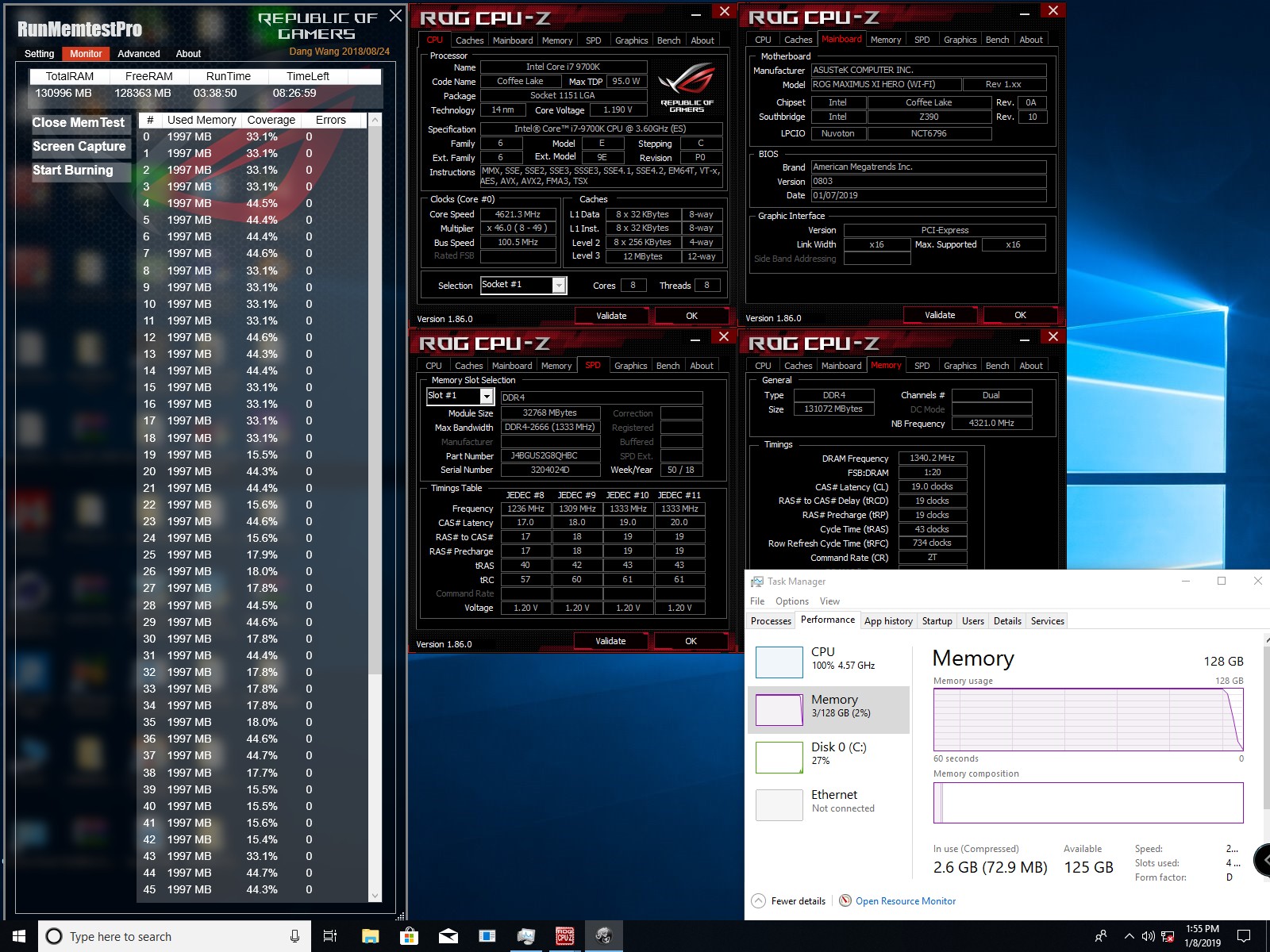Open File Explorer from the taskbar
This screenshot has height=952, width=1270.
[x=369, y=936]
